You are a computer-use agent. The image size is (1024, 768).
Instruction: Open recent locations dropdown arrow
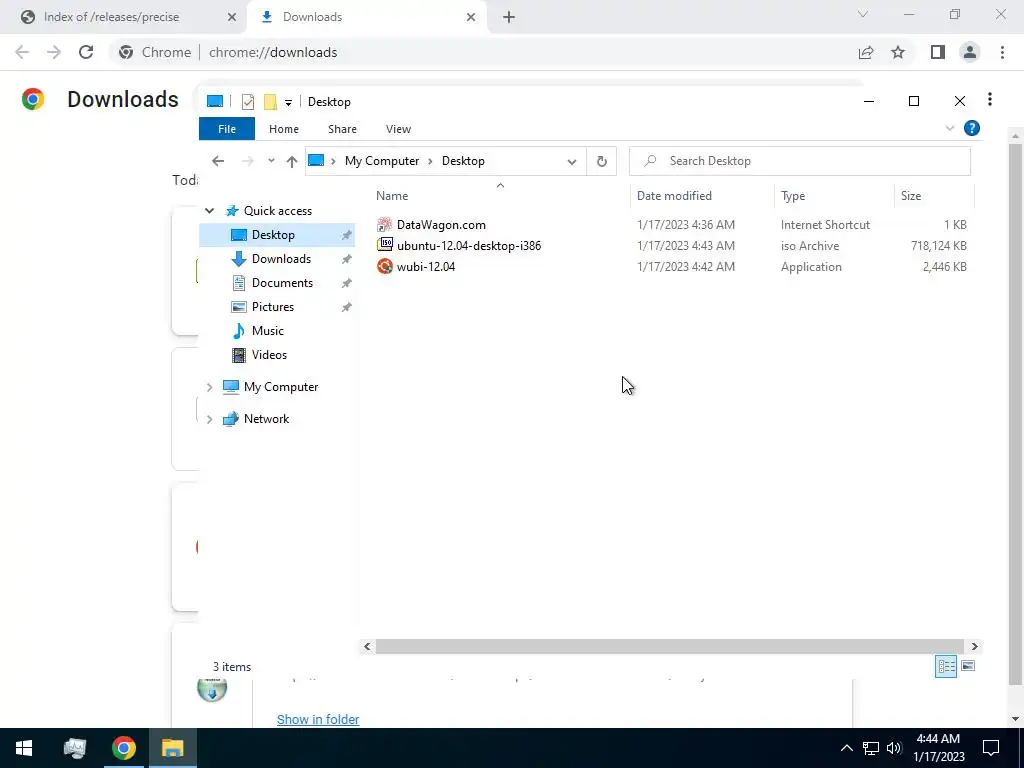(271, 161)
